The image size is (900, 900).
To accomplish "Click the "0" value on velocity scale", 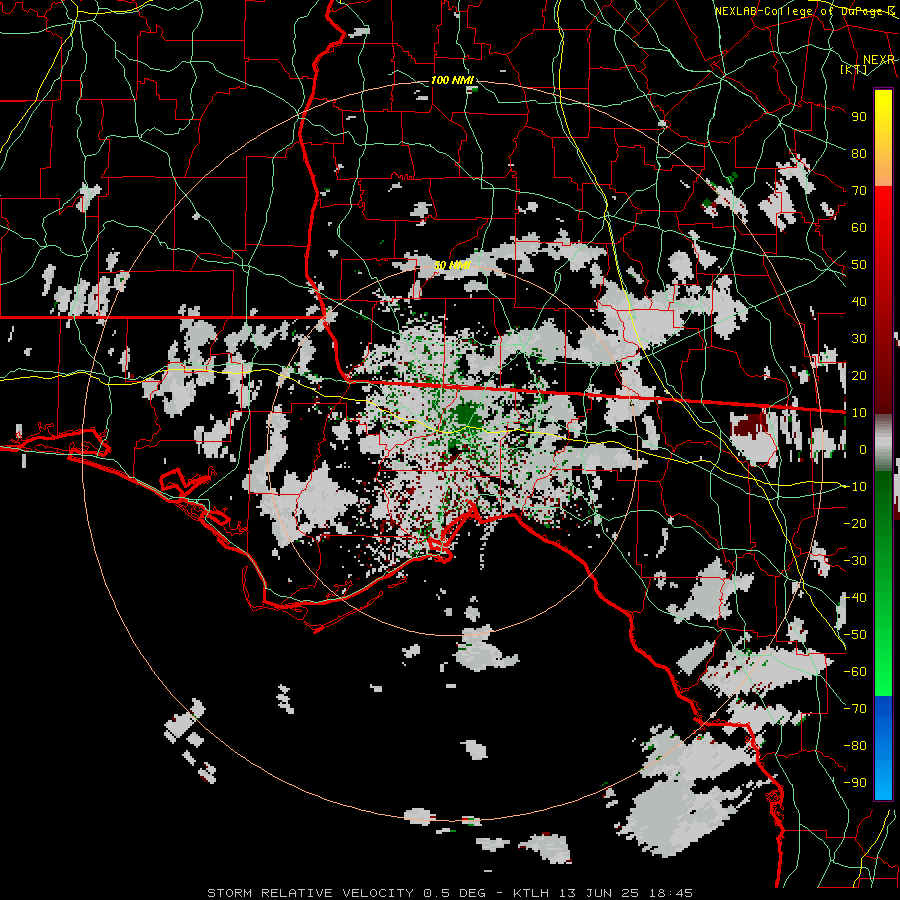I will (863, 449).
